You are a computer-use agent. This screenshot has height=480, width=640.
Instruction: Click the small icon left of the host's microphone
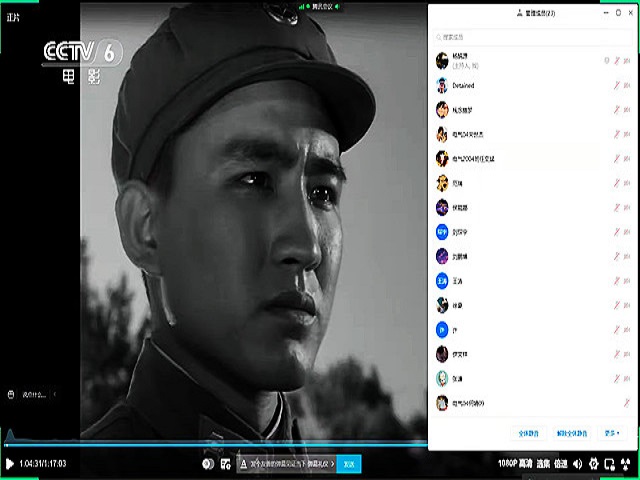[x=607, y=61]
